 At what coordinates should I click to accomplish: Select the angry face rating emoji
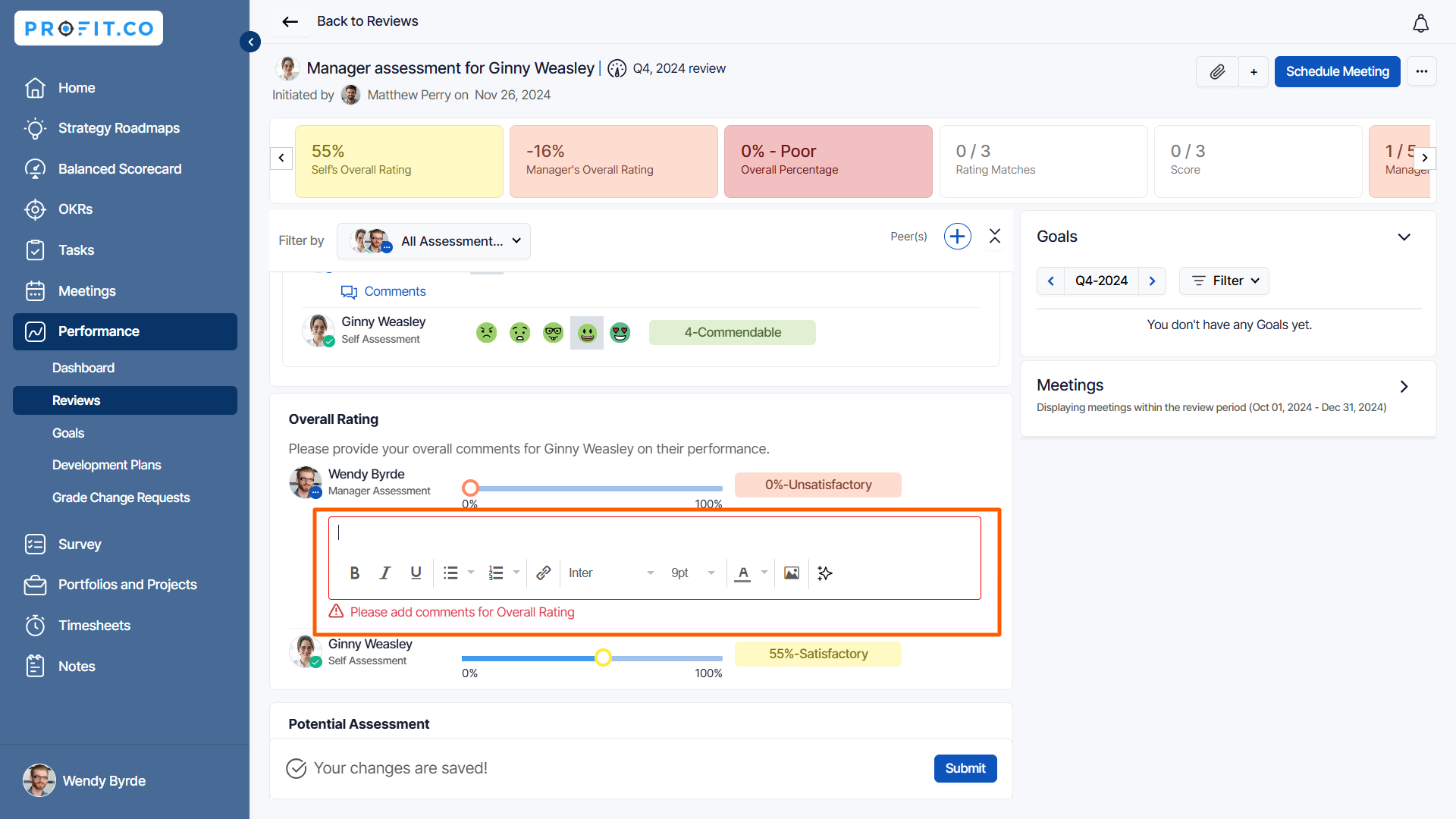(x=486, y=333)
